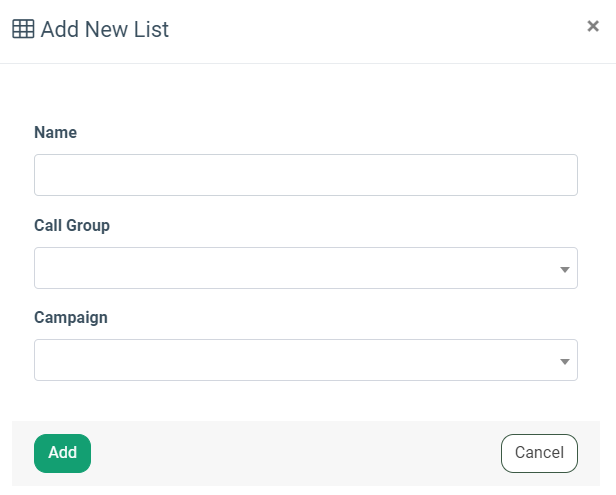Click the Name field label
Screen dimensions: 616x495
[55, 132]
